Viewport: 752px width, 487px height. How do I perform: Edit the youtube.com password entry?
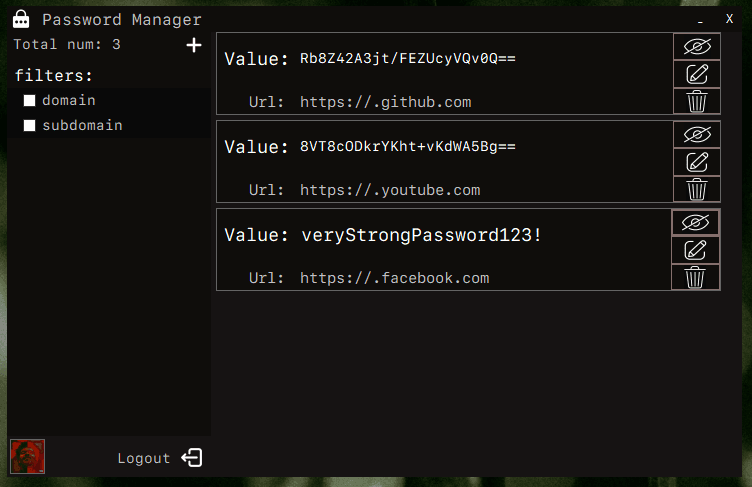point(696,162)
